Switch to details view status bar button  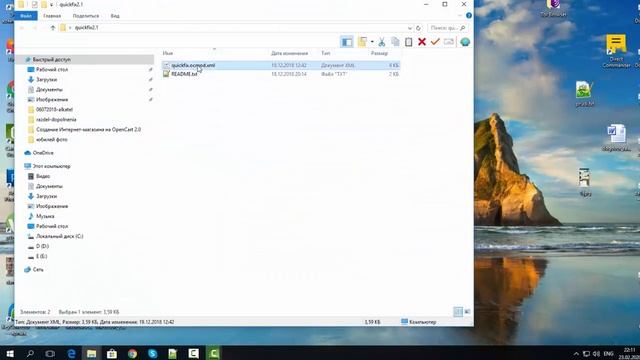[458, 312]
